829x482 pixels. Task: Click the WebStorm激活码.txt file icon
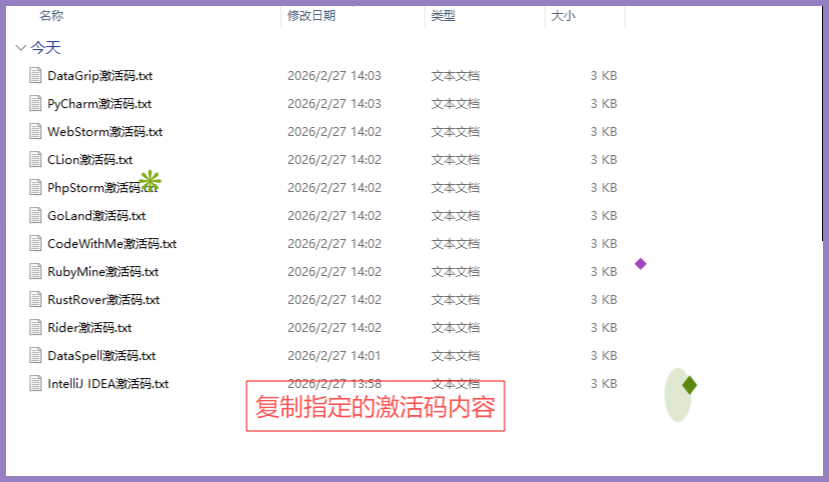coord(35,132)
